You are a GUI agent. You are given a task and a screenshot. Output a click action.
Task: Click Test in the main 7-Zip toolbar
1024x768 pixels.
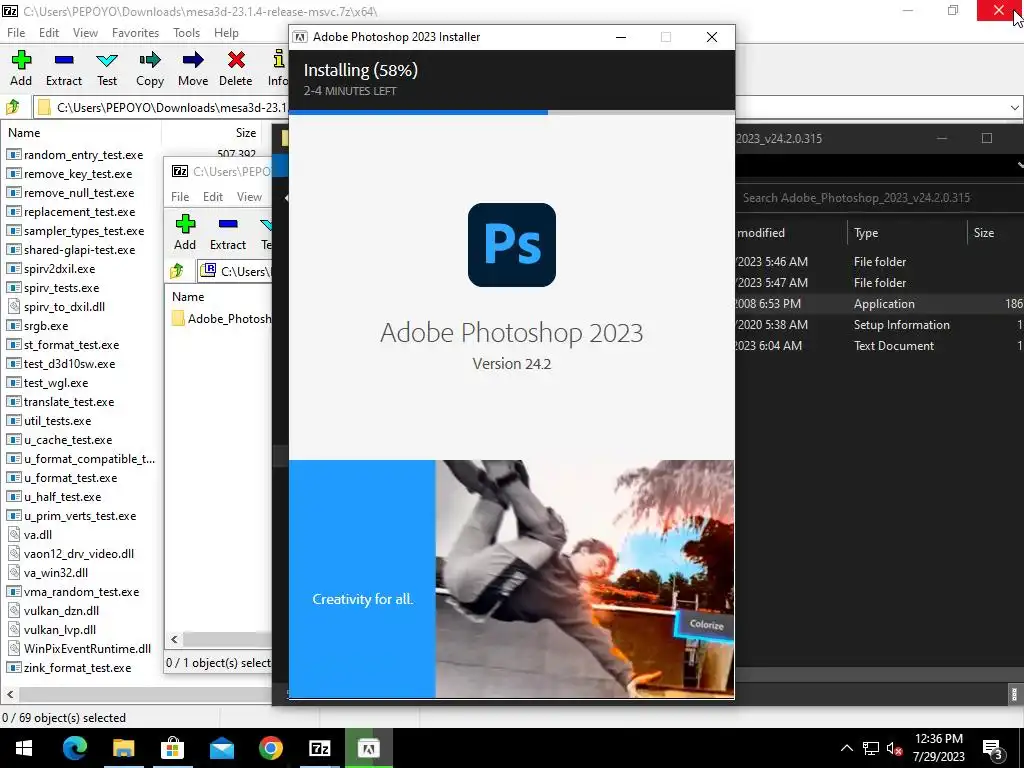107,69
